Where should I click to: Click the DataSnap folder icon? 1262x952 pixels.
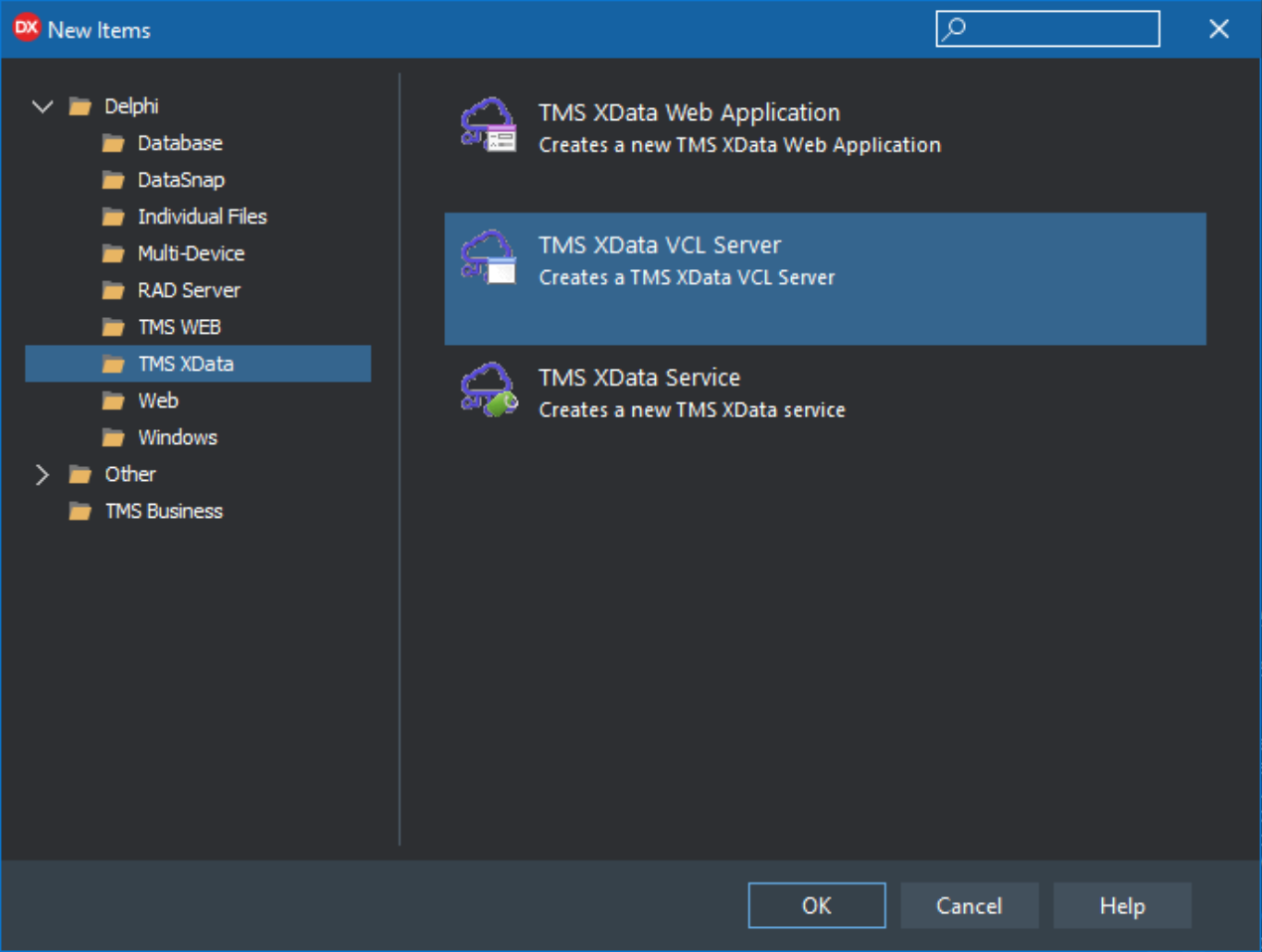pos(114,181)
